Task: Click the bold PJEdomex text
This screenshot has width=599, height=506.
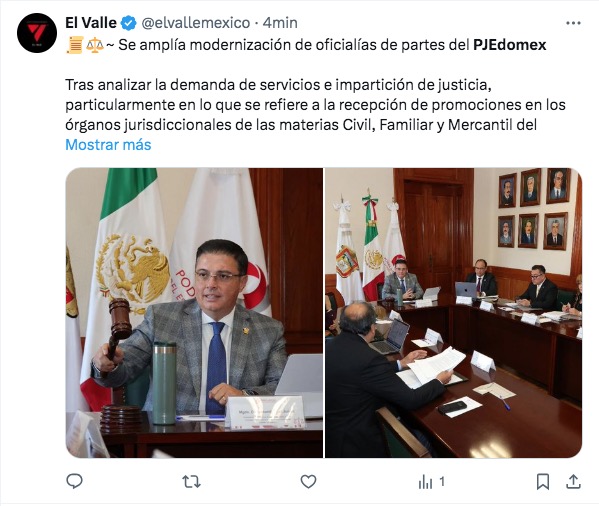Action: pos(510,45)
